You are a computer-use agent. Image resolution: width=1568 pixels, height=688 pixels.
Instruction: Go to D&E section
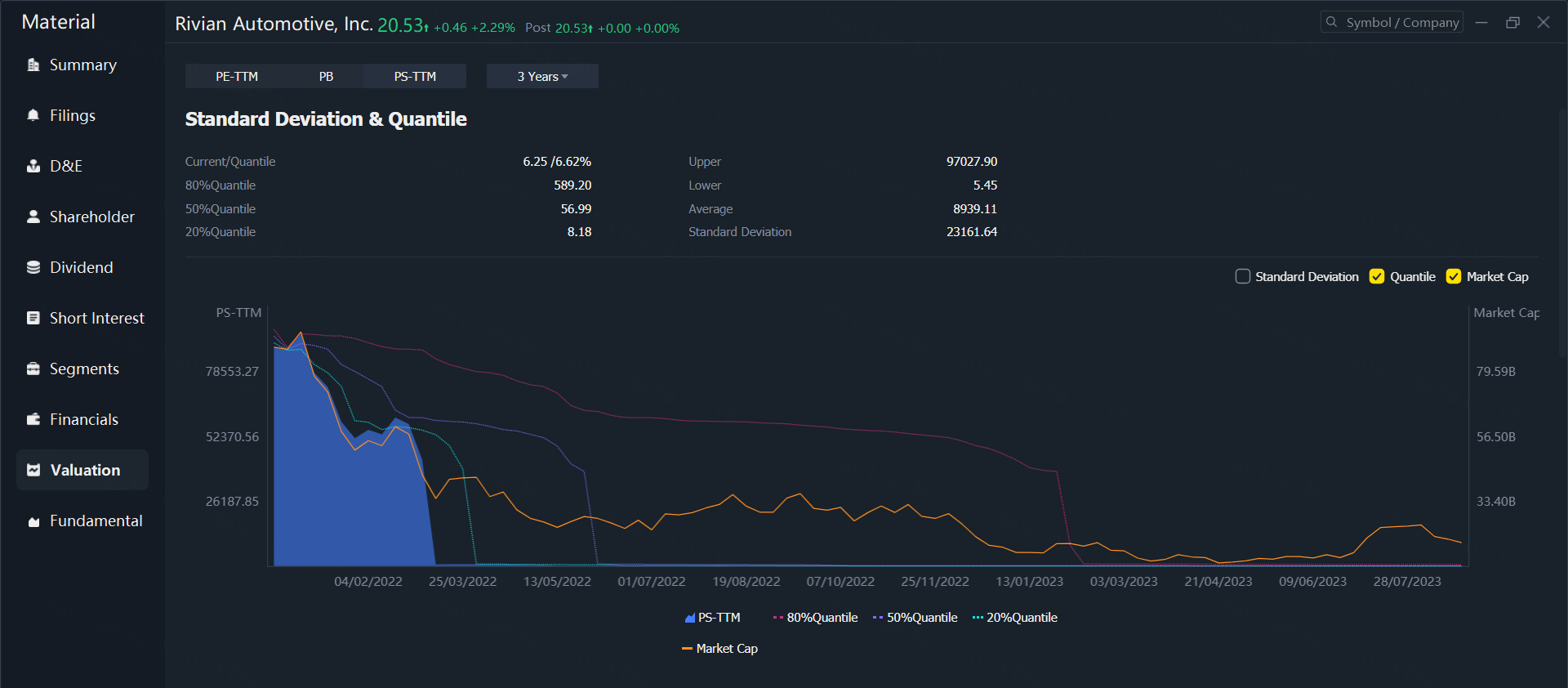[x=82, y=166]
